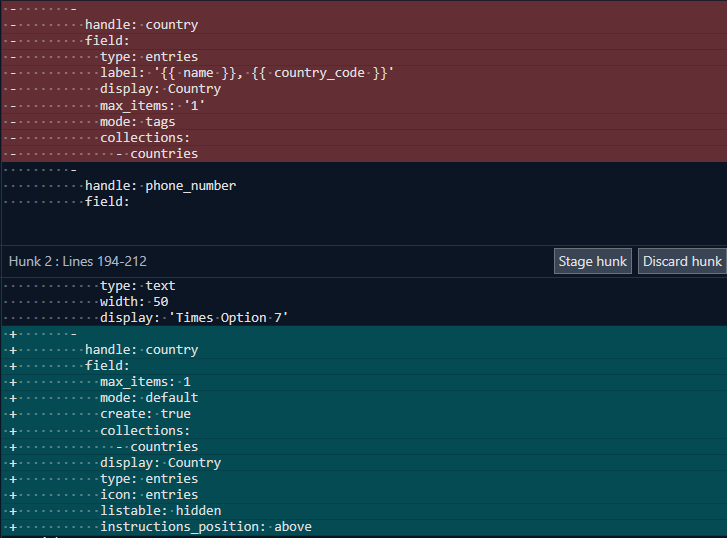Click the Stage hunk button
This screenshot has height=538, width=727.
[593, 261]
